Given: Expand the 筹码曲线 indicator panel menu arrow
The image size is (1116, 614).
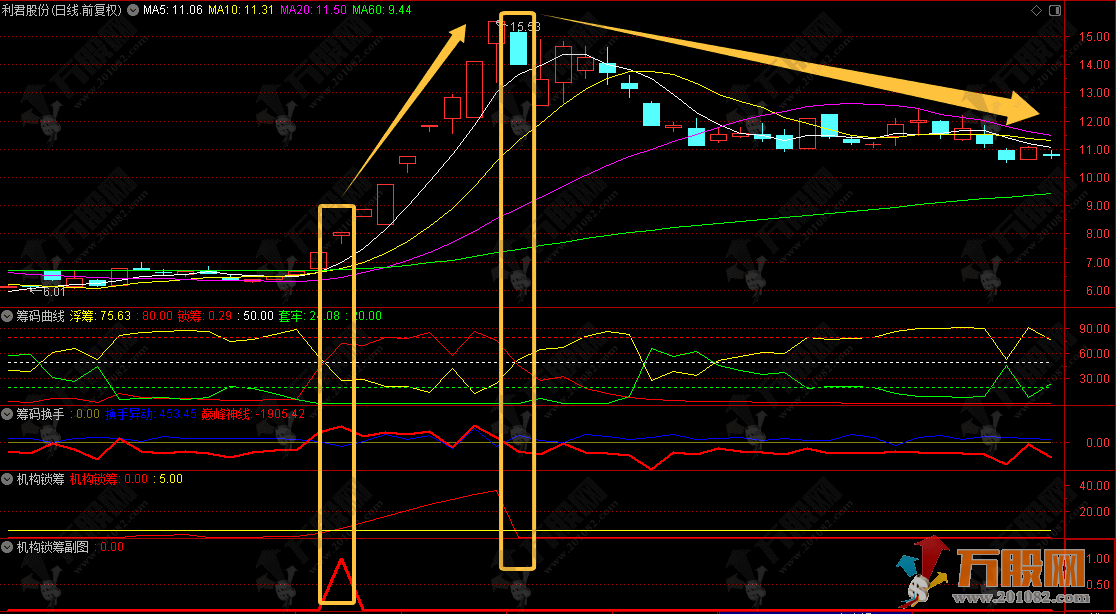Looking at the screenshot, I should (x=8, y=315).
